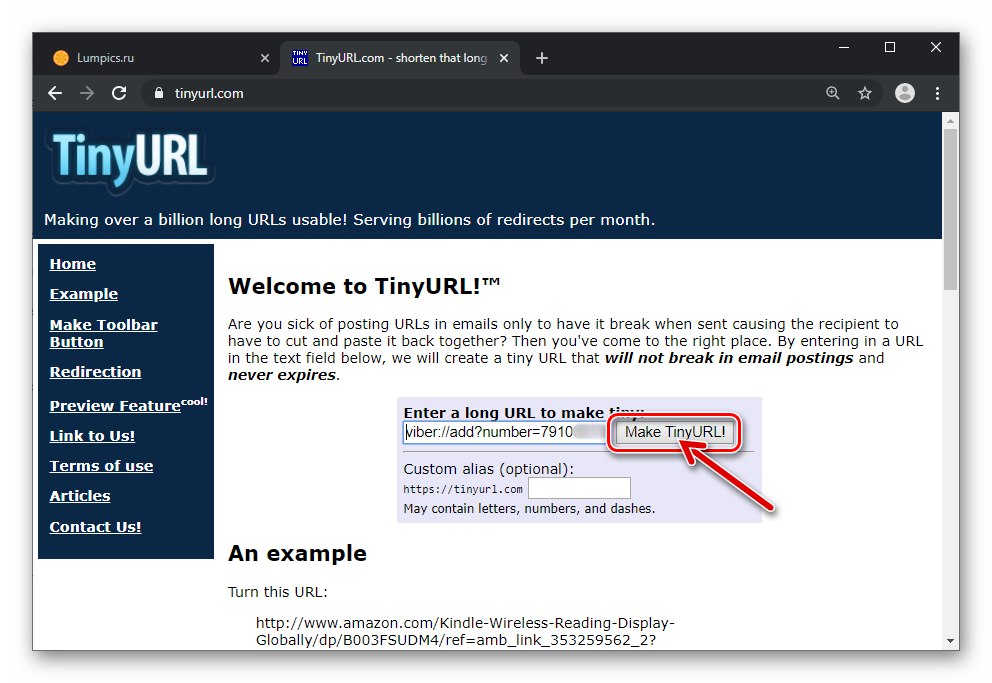Viewport: 992px width, 683px height.
Task: Open the zoom magnifier icon in address bar
Action: click(x=833, y=93)
